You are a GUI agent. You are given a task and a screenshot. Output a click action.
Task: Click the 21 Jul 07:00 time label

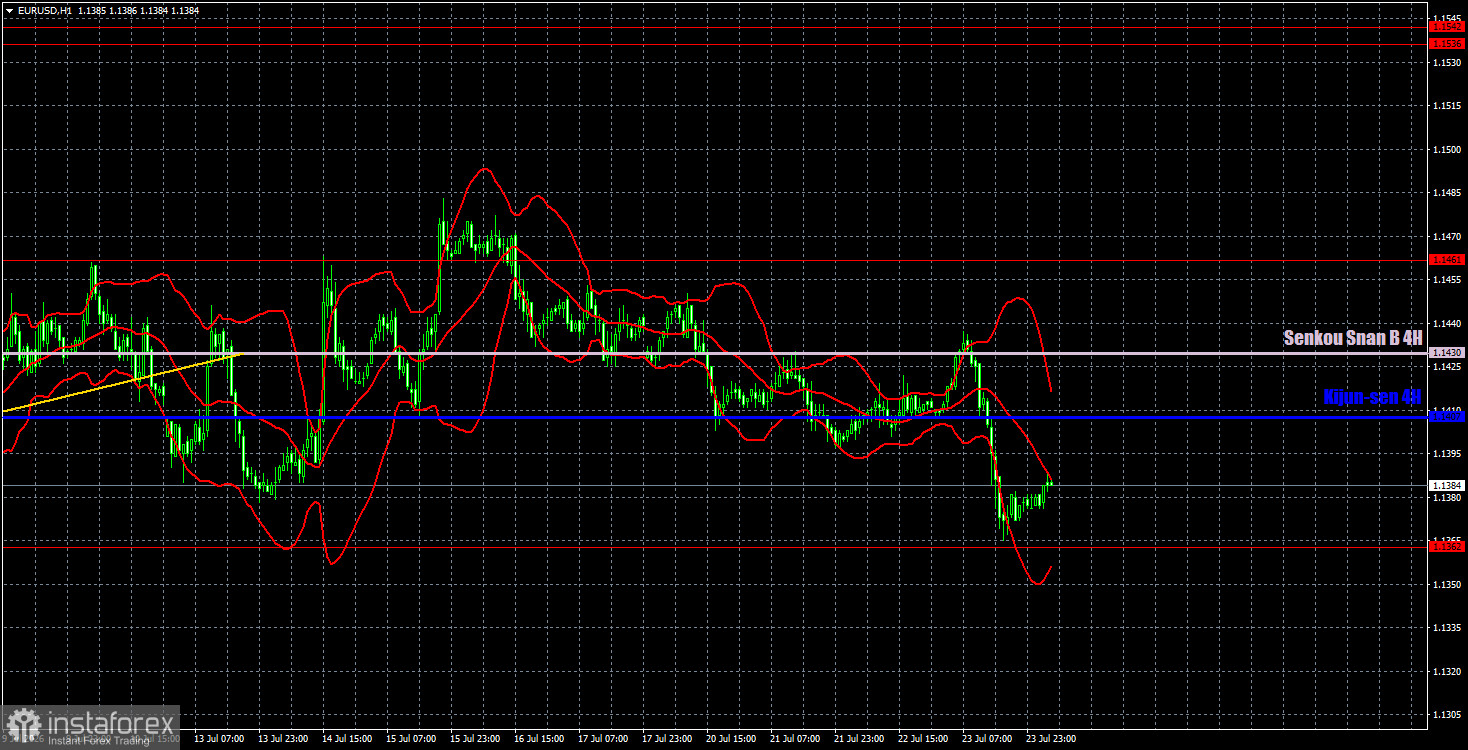click(795, 739)
